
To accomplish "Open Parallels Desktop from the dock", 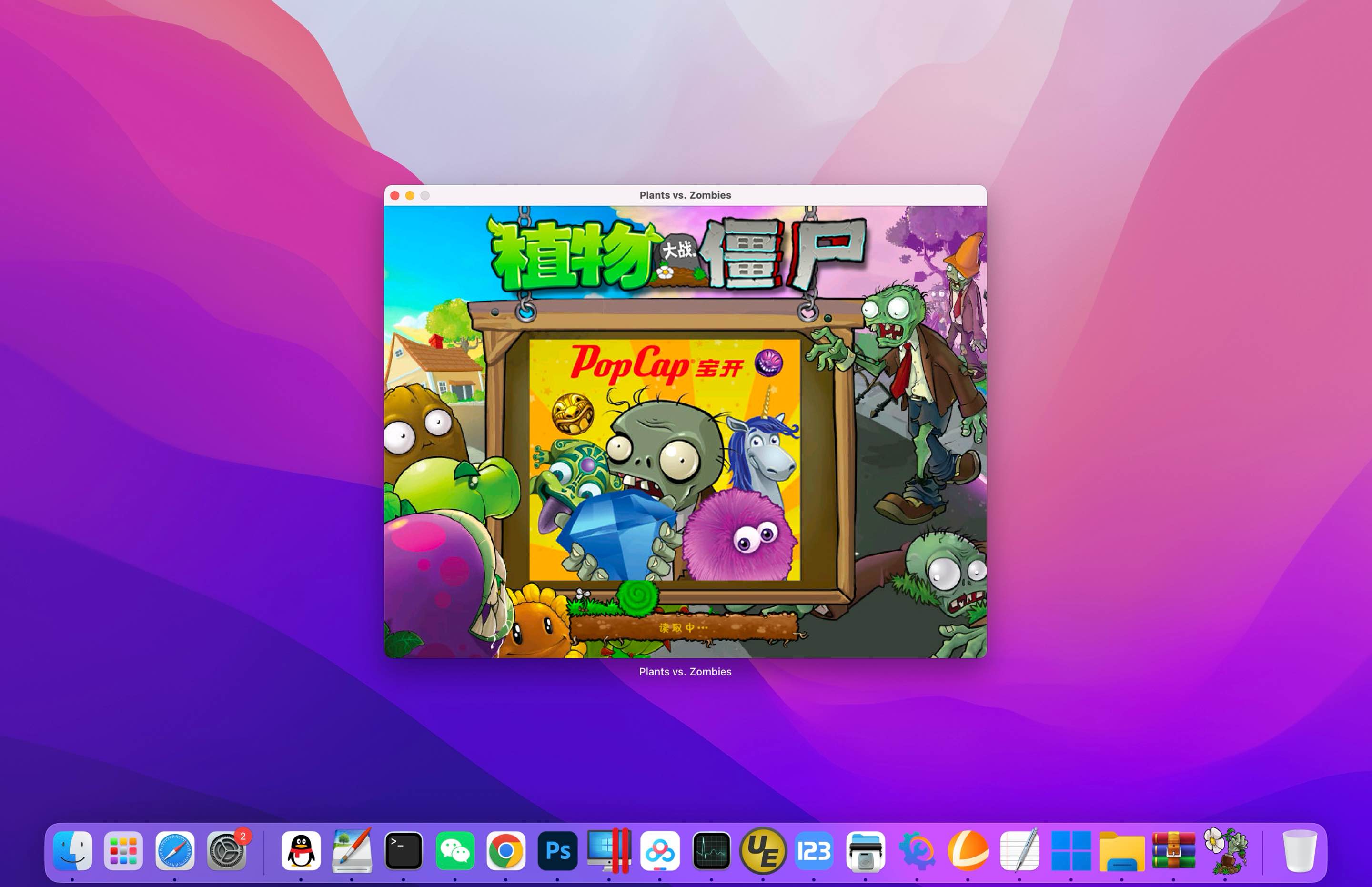I will (x=609, y=851).
